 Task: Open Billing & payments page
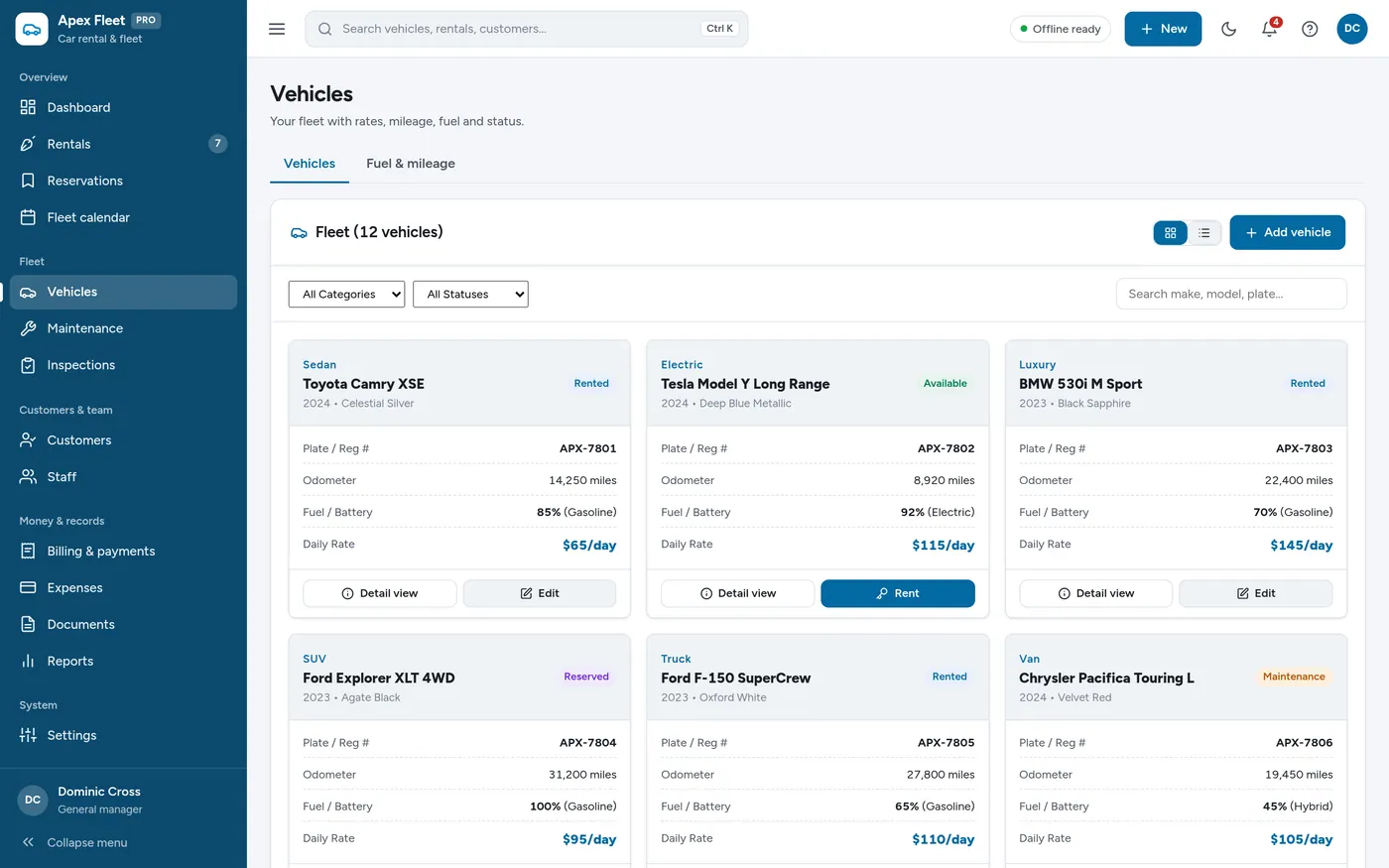click(x=123, y=552)
